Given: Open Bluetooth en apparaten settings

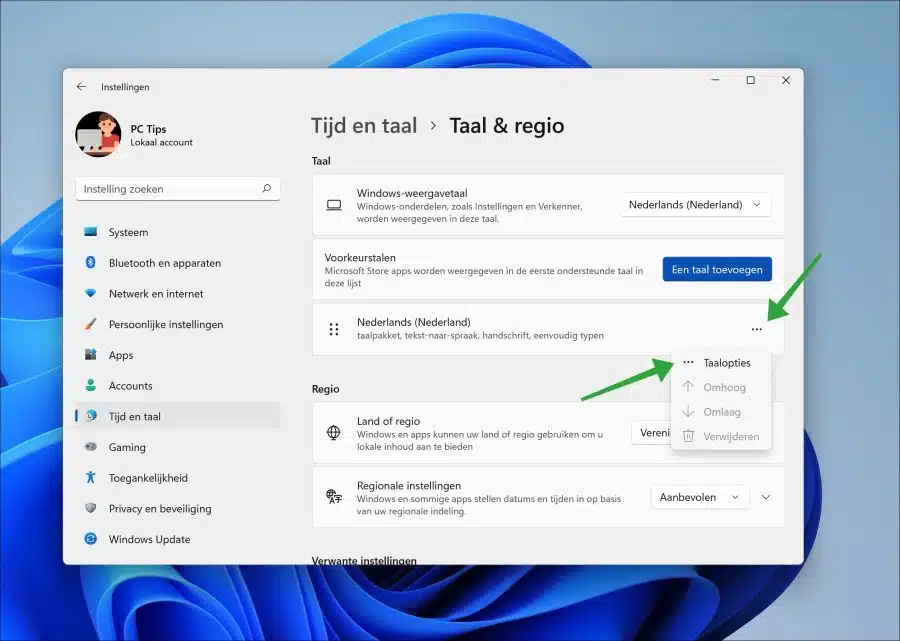Looking at the screenshot, I should (177, 263).
